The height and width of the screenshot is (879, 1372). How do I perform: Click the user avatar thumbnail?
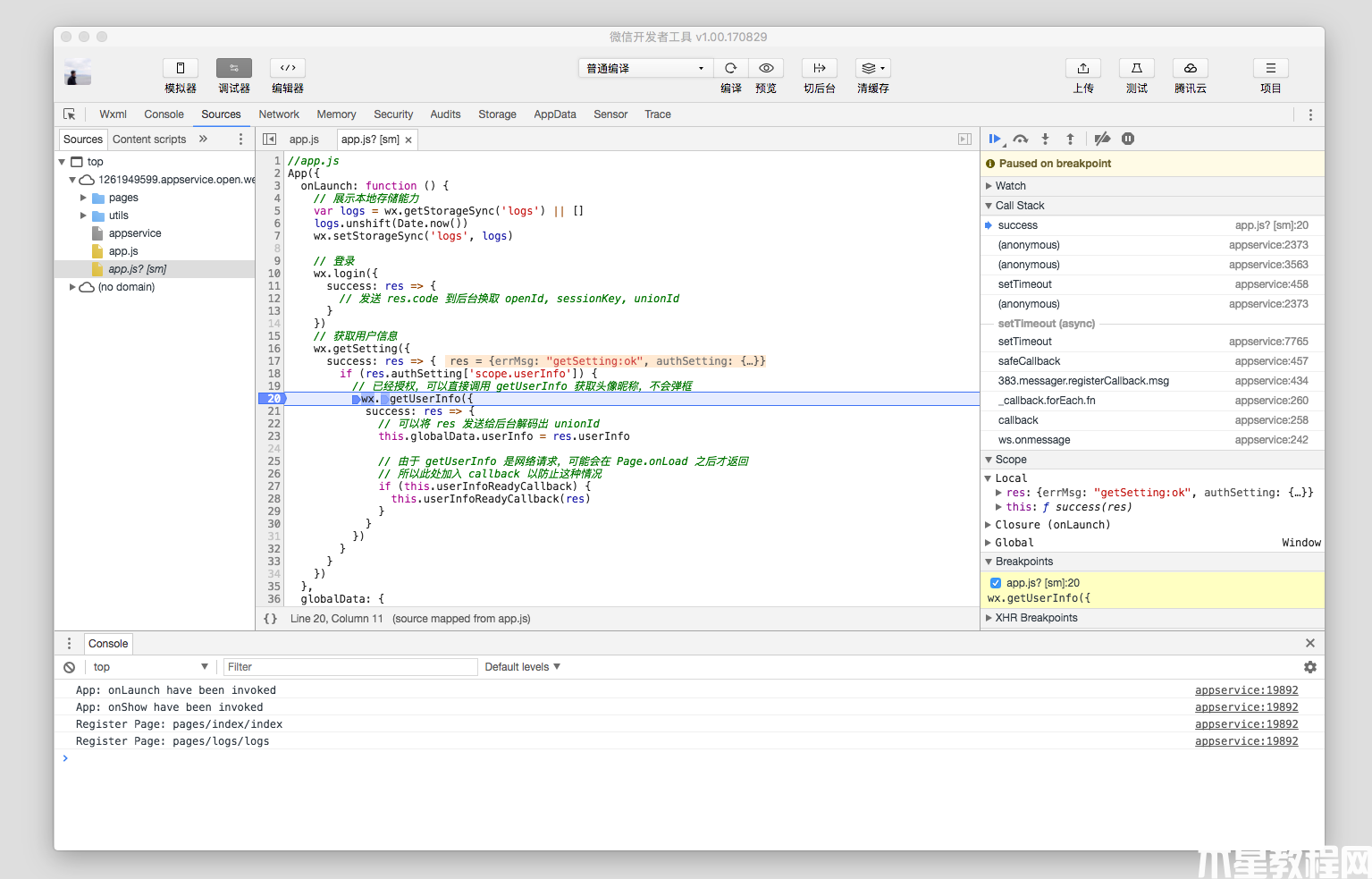78,72
